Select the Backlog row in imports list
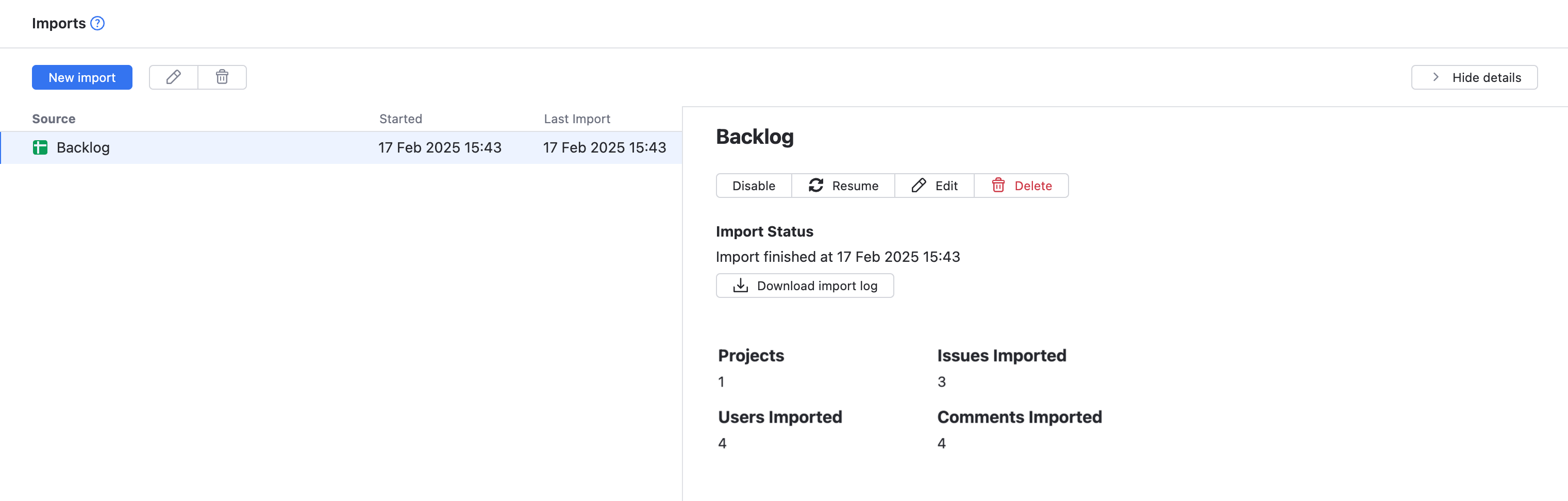Screen dimensions: 1568x501 click(x=243, y=147)
